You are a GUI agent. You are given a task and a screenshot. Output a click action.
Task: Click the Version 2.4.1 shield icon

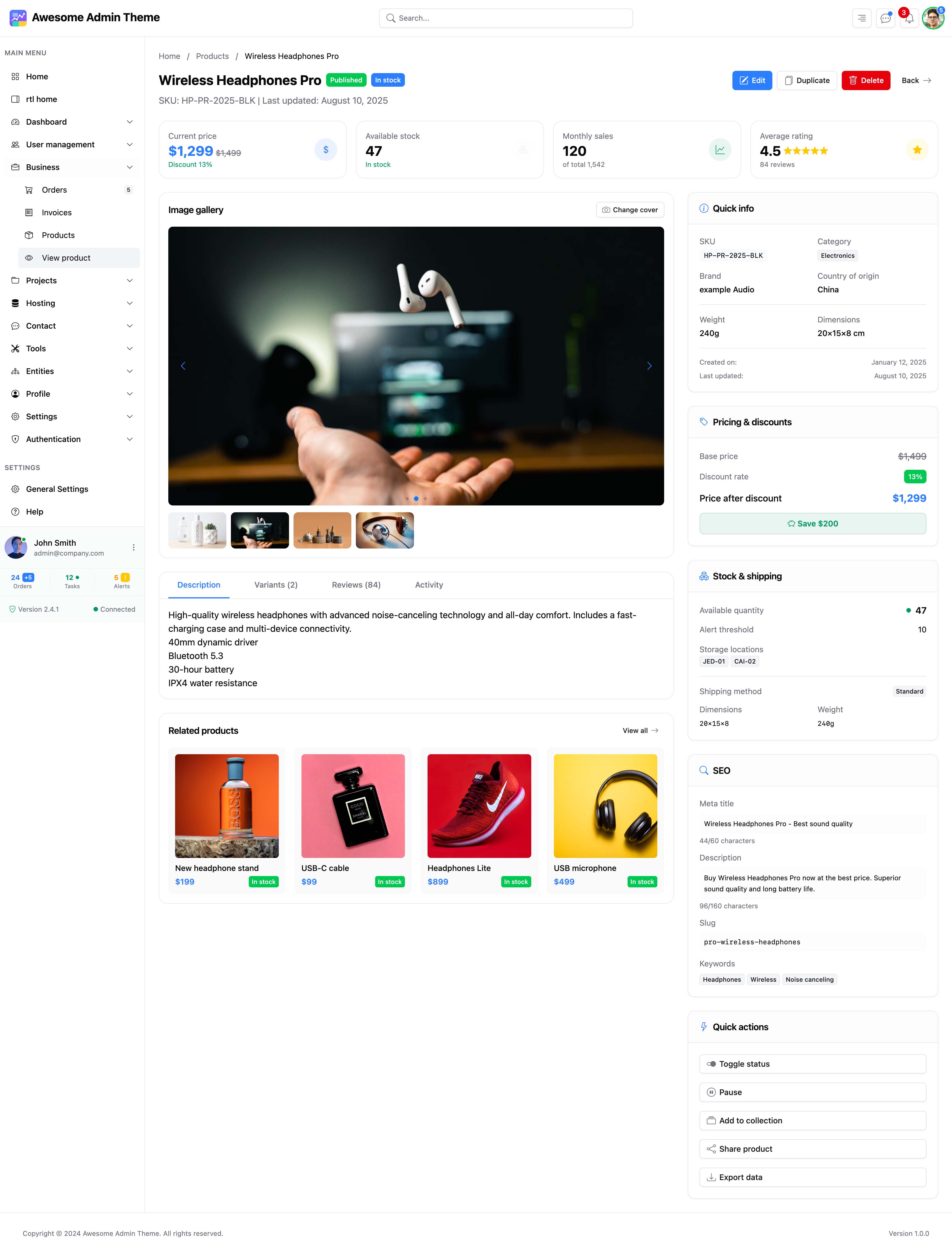[x=12, y=609]
